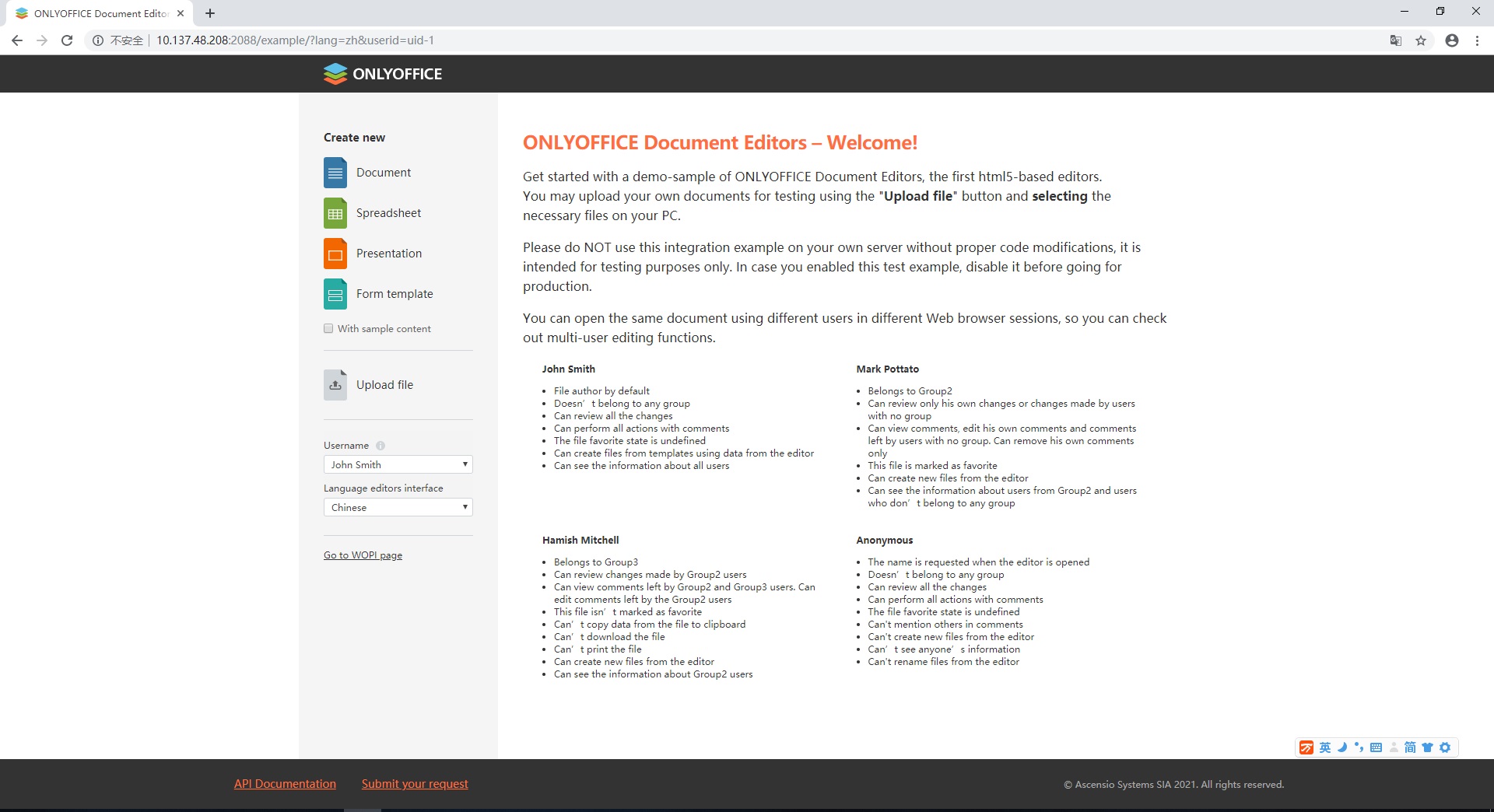Create a new Spreadsheet file
Image resolution: width=1494 pixels, height=812 pixels.
click(373, 213)
